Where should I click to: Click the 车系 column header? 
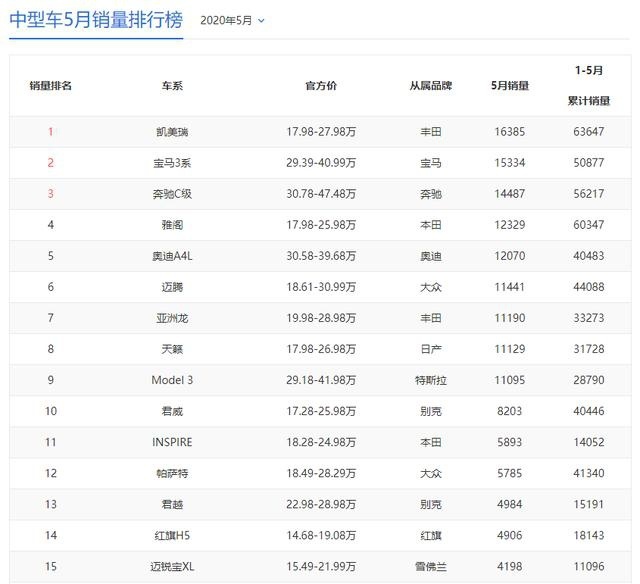[172, 86]
